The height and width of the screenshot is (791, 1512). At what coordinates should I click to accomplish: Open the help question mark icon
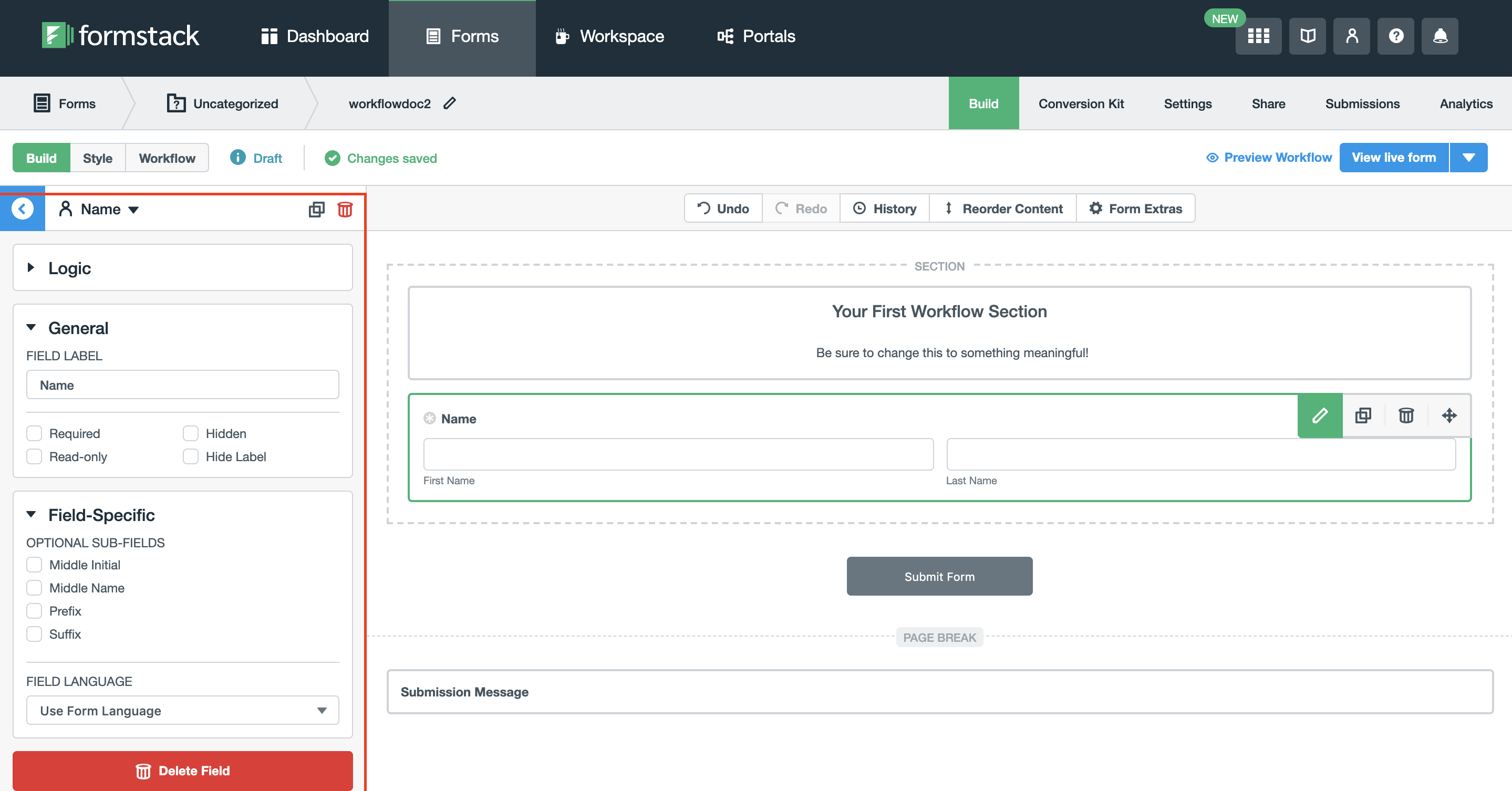[x=1395, y=36]
